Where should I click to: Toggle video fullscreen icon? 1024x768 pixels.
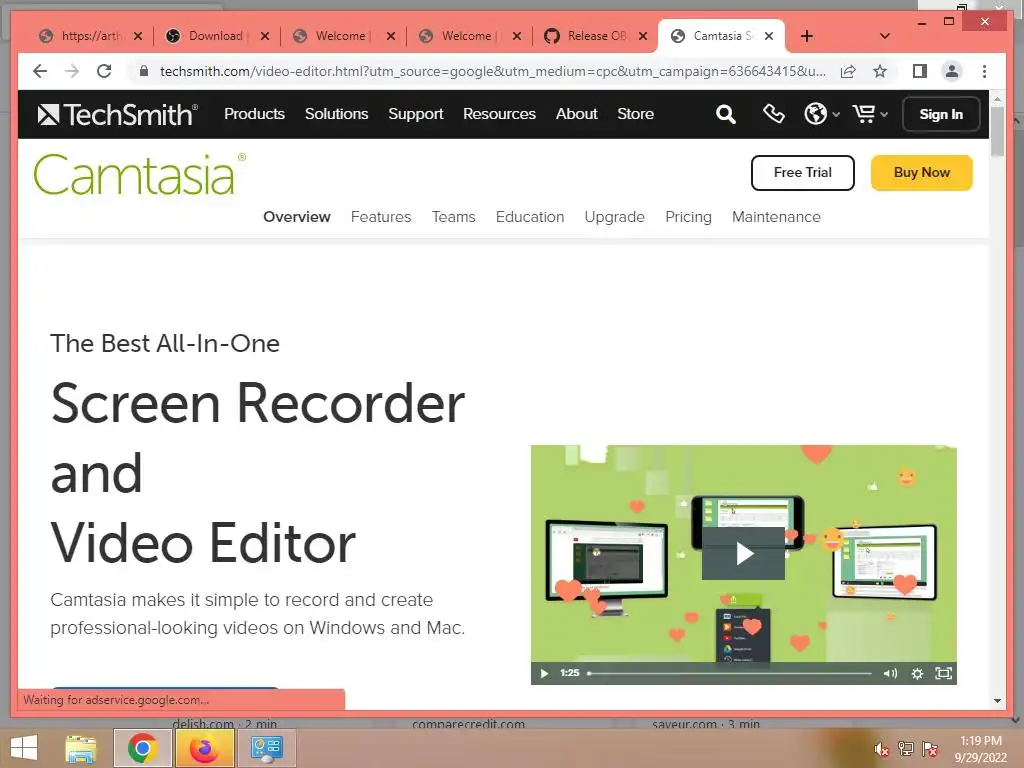click(944, 673)
